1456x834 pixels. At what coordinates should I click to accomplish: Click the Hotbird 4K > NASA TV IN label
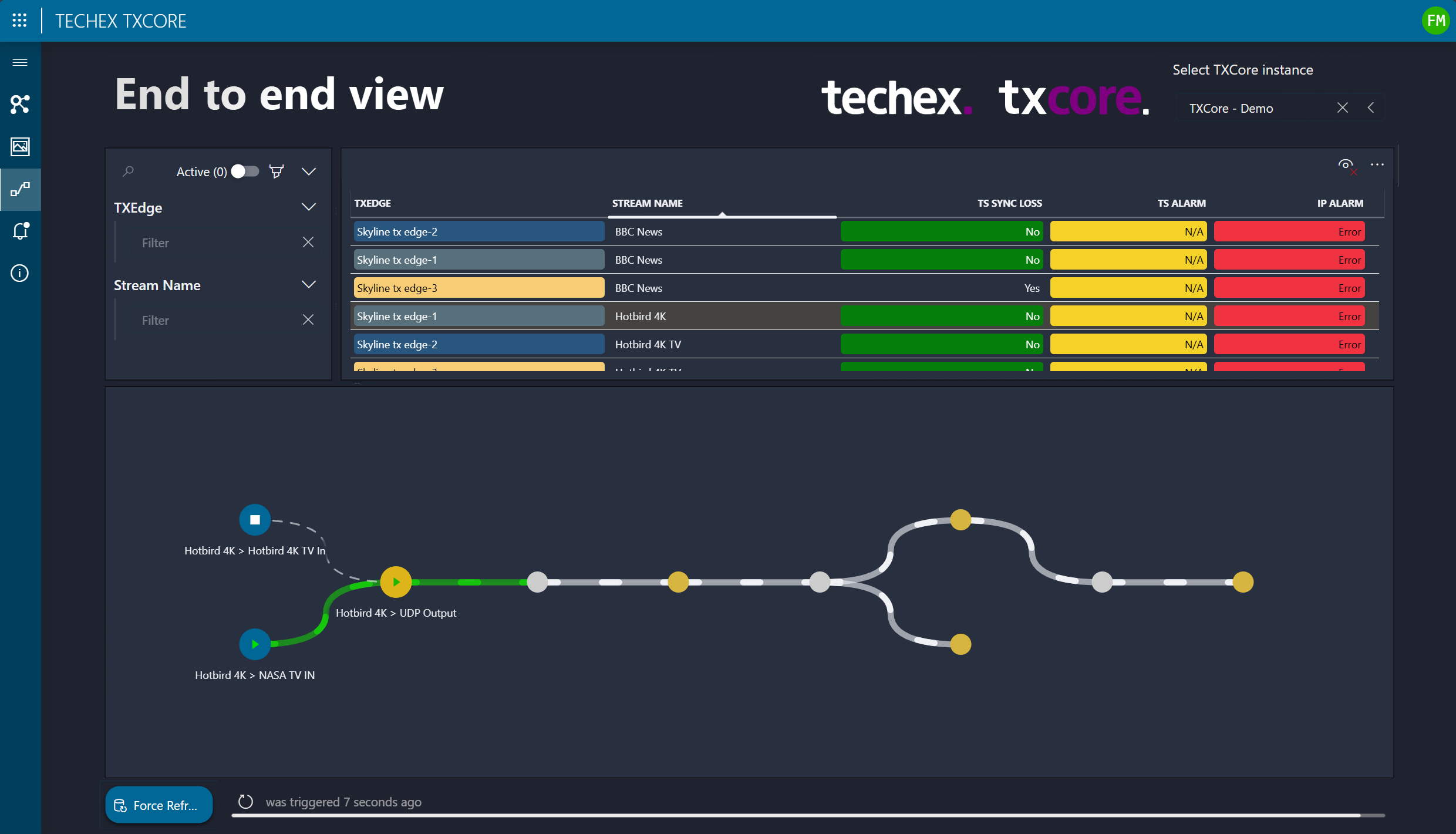(255, 675)
